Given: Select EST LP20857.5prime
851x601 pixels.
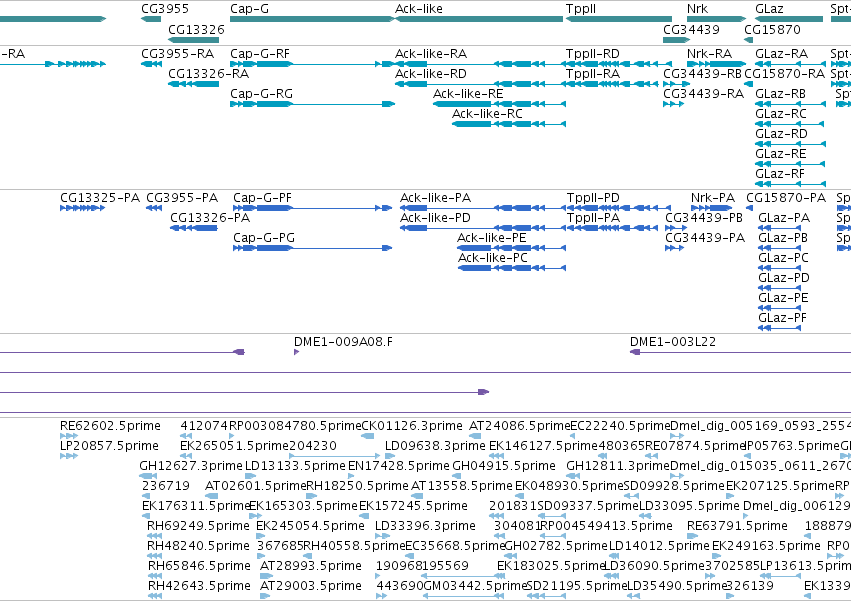Looking at the screenshot, I should click(69, 456).
